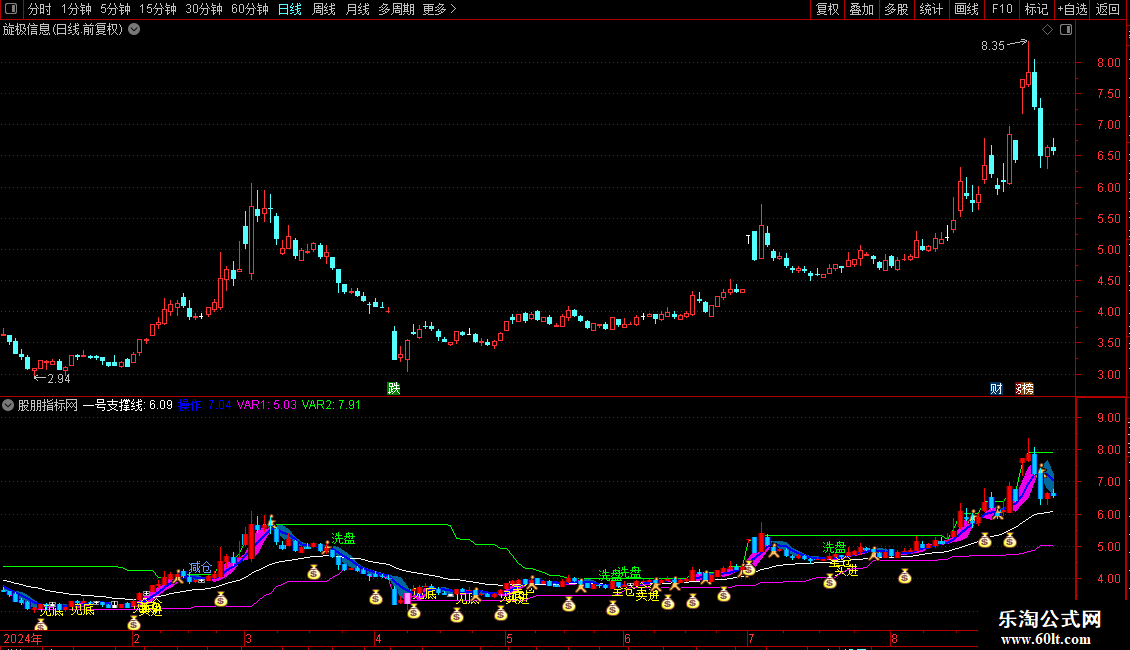
Task: Expand the 更多 periods menu
Action: pyautogui.click(x=439, y=9)
